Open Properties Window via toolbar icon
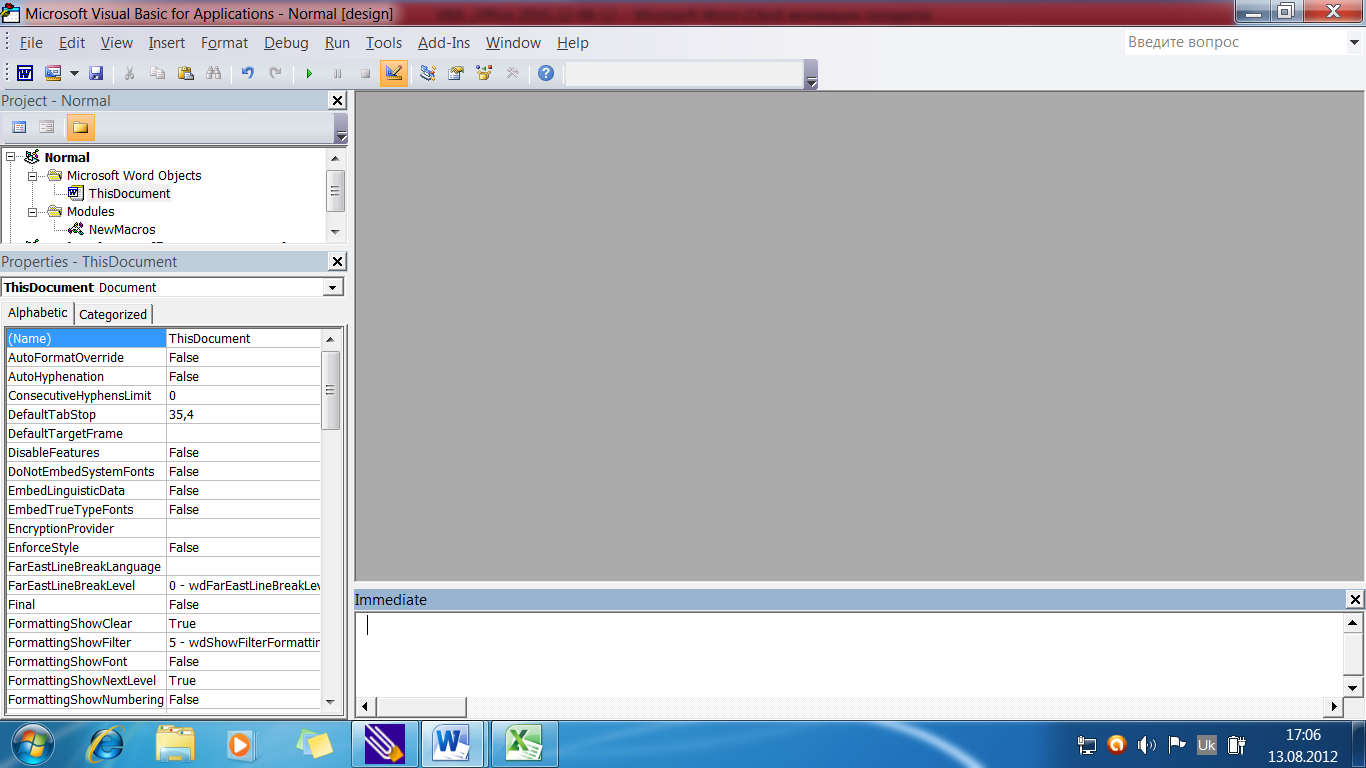Viewport: 1366px width, 768px height. click(456, 73)
